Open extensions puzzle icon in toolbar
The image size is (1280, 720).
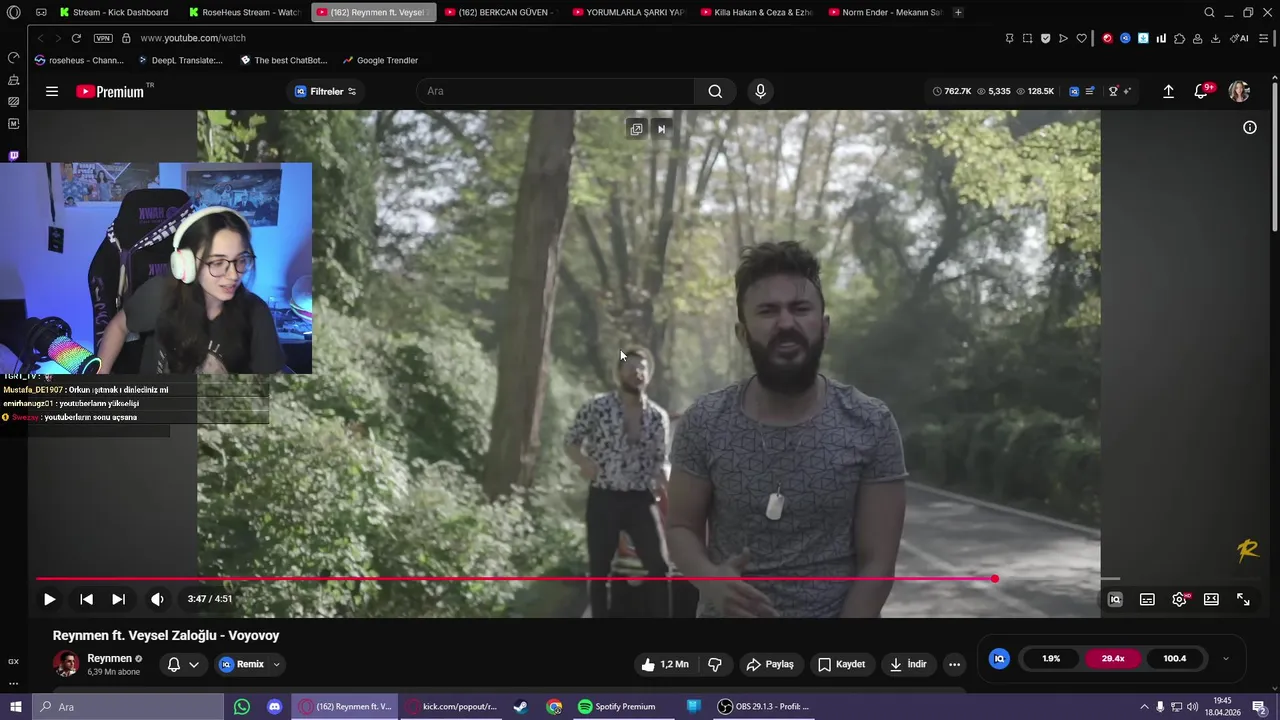[x=1179, y=38]
